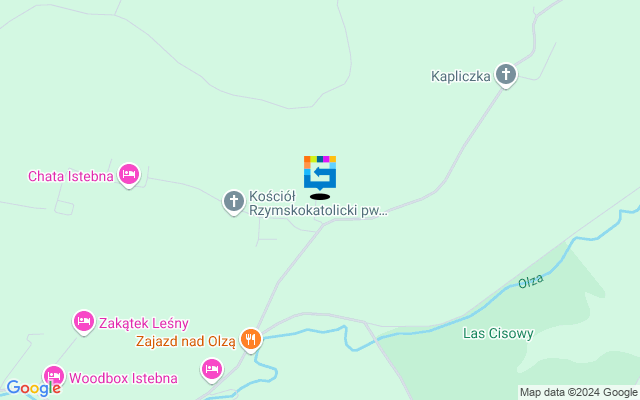
Task: Click the Kościół Rzymskokatolicki text label
Action: (x=318, y=203)
